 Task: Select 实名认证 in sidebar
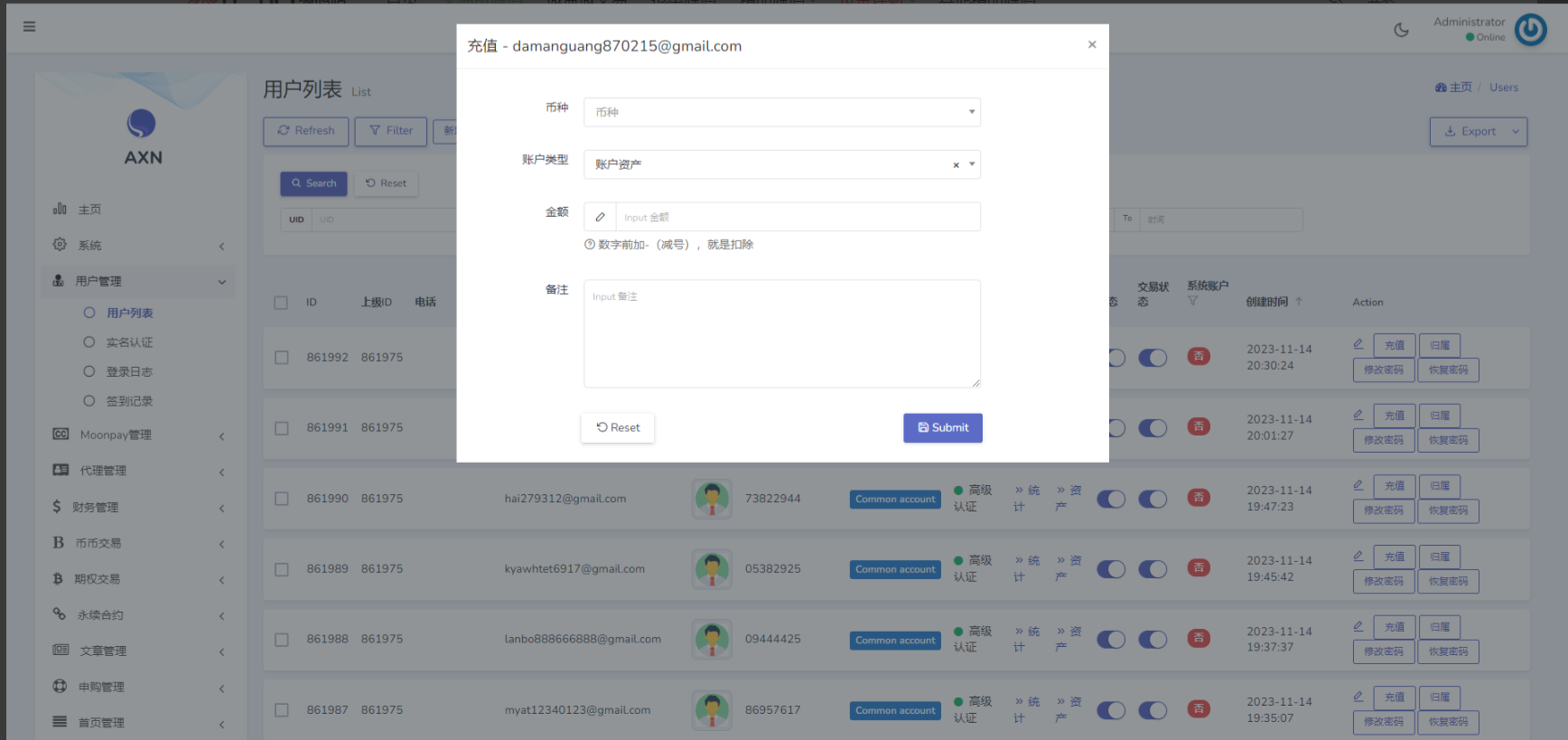[x=129, y=342]
